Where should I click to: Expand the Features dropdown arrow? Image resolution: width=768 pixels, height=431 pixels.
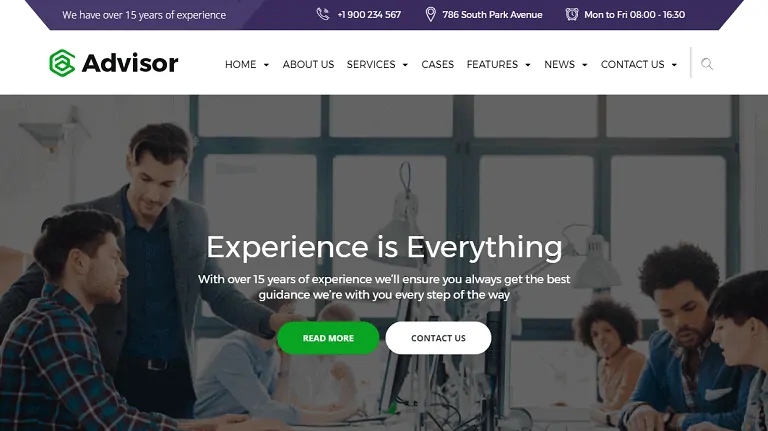(x=528, y=65)
